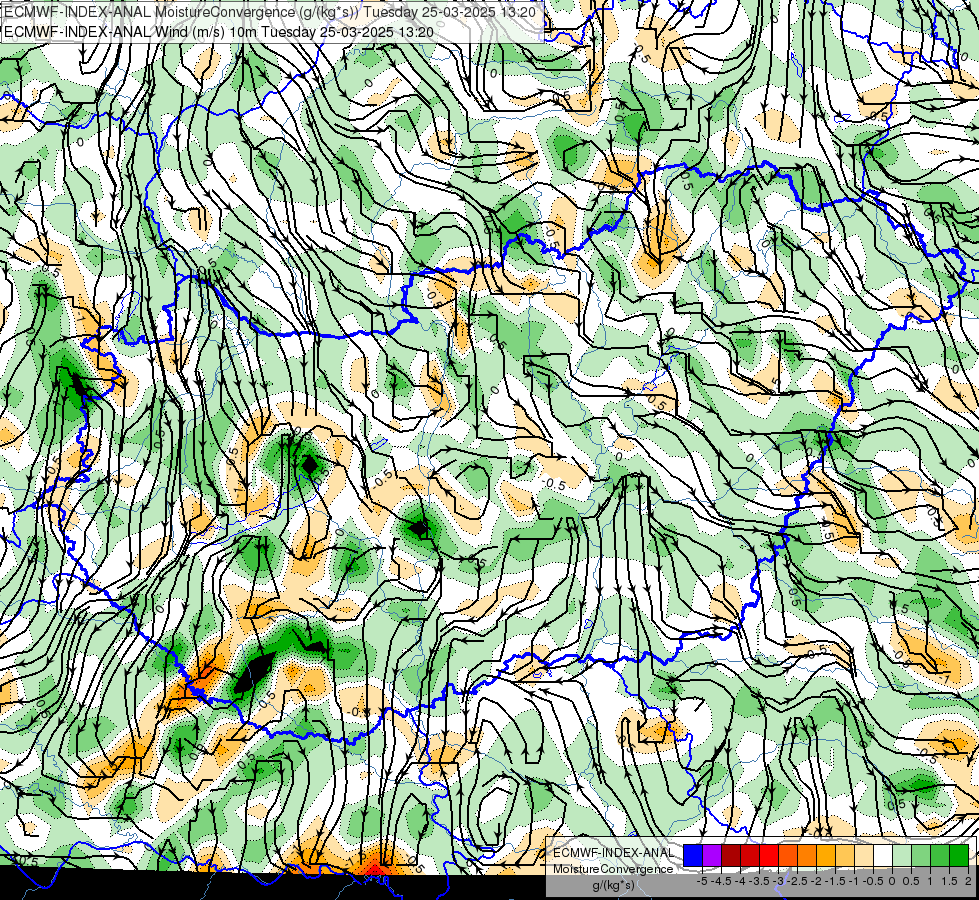Screen dimensions: 979x900
Task: Pick the orange swatch between -2.5 and -2
Action: [x=807, y=856]
